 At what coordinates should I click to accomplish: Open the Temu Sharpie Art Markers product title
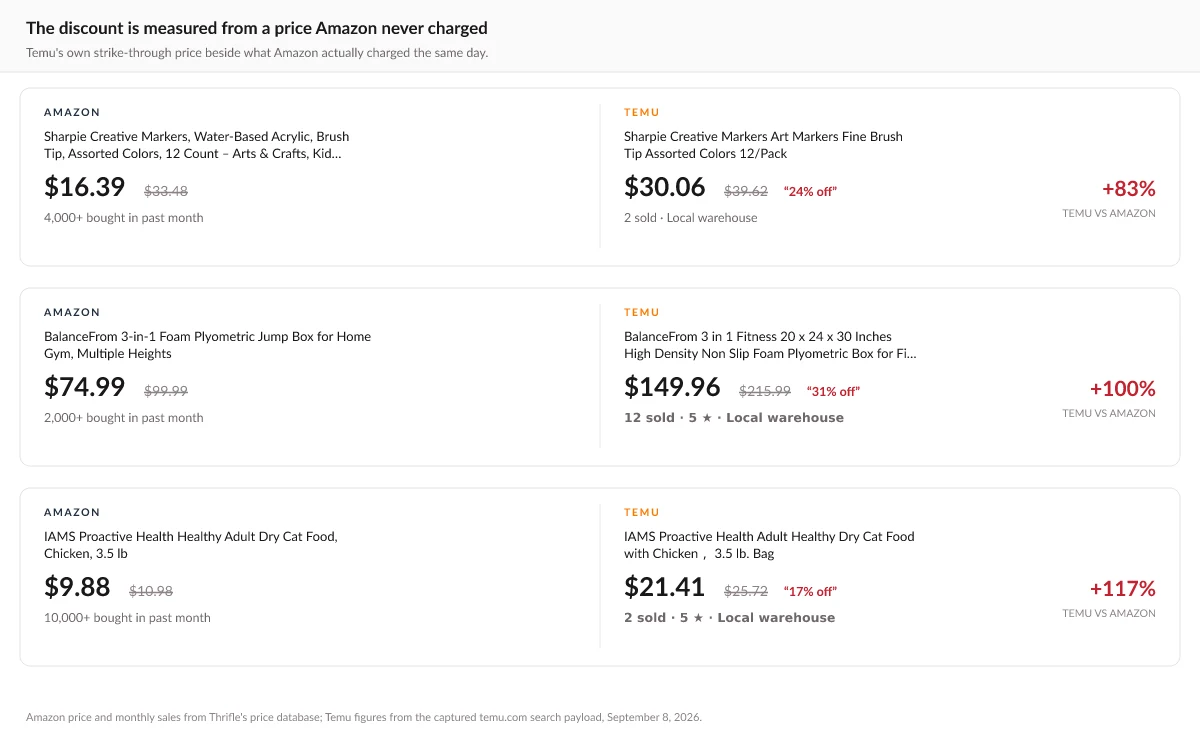(x=763, y=145)
